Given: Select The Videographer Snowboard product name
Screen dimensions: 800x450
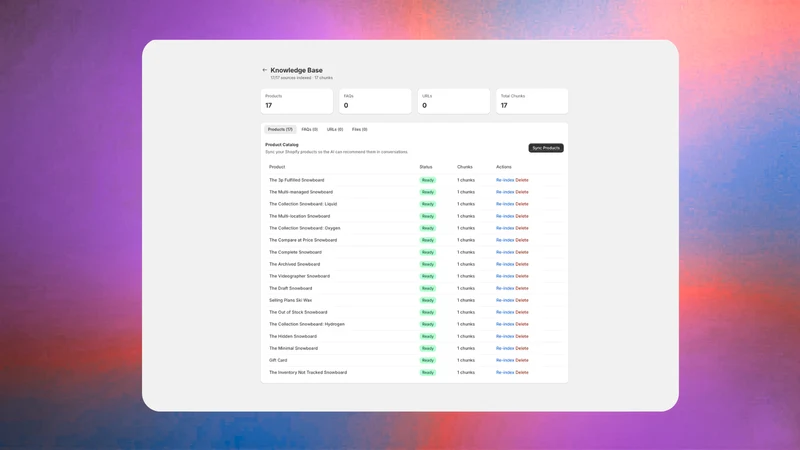Looking at the screenshot, I should pyautogui.click(x=299, y=276).
